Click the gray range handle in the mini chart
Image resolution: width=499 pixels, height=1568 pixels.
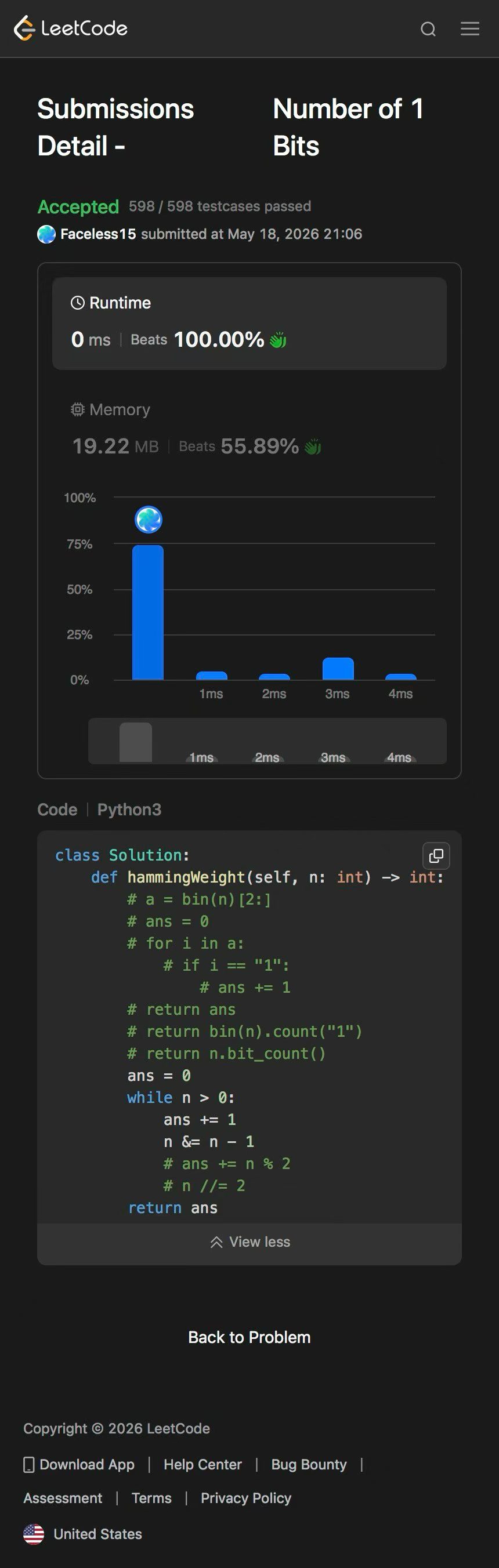(x=135, y=742)
